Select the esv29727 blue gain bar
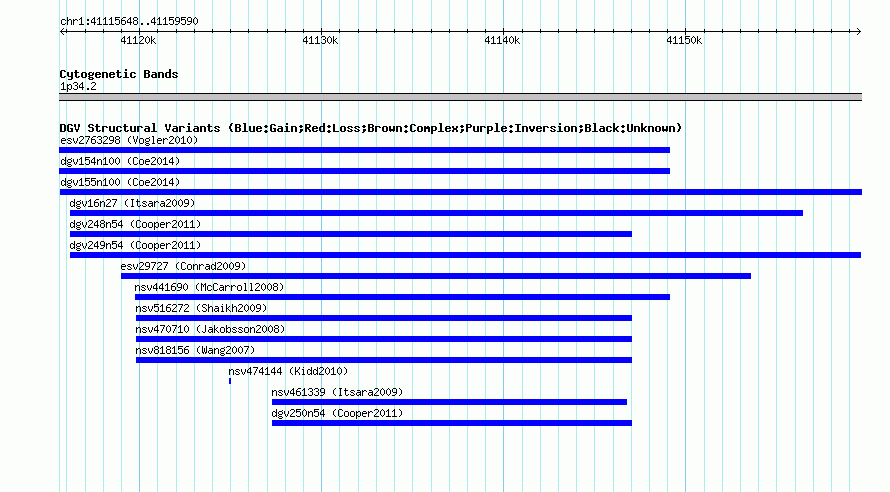 436,276
